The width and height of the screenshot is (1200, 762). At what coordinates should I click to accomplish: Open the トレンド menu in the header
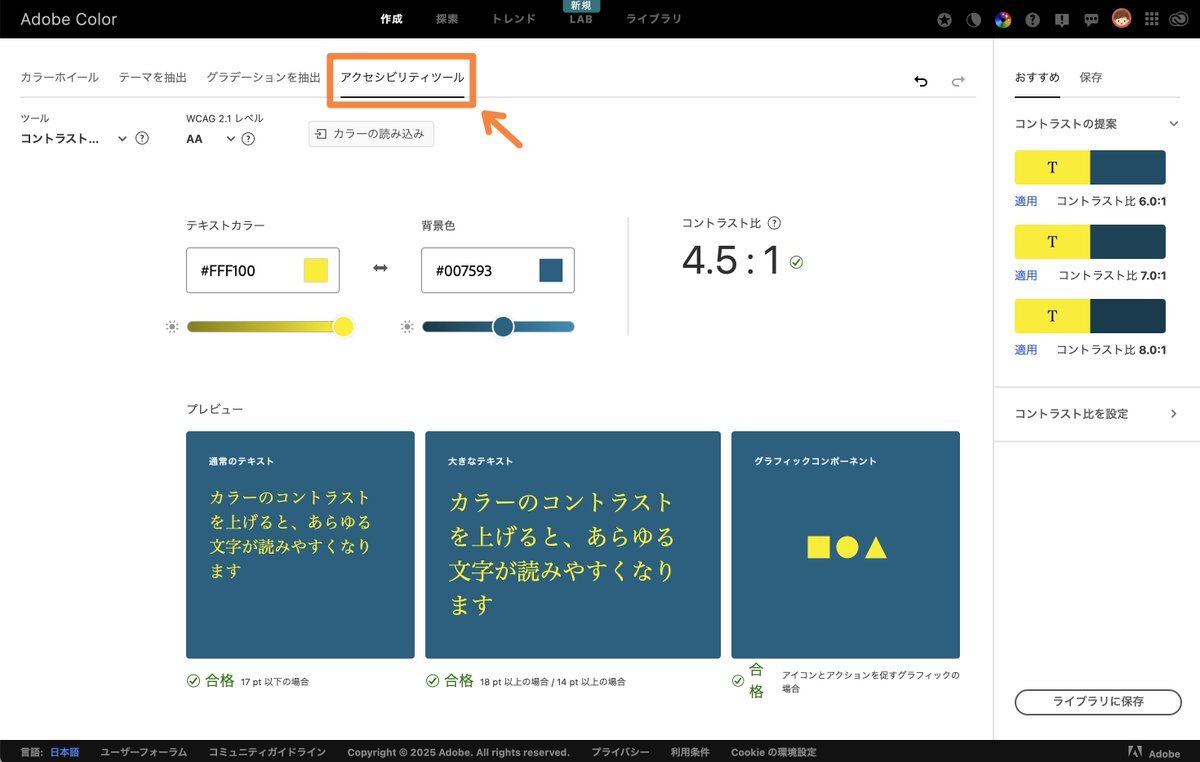click(514, 19)
